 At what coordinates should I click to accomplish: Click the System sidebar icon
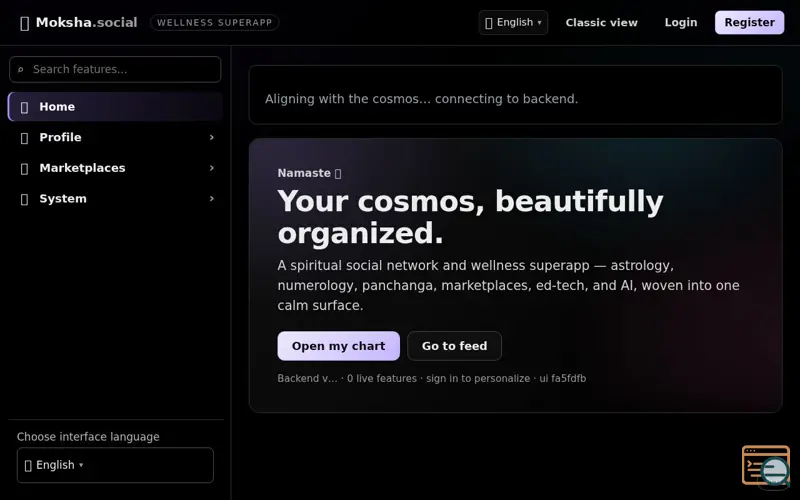(24, 199)
